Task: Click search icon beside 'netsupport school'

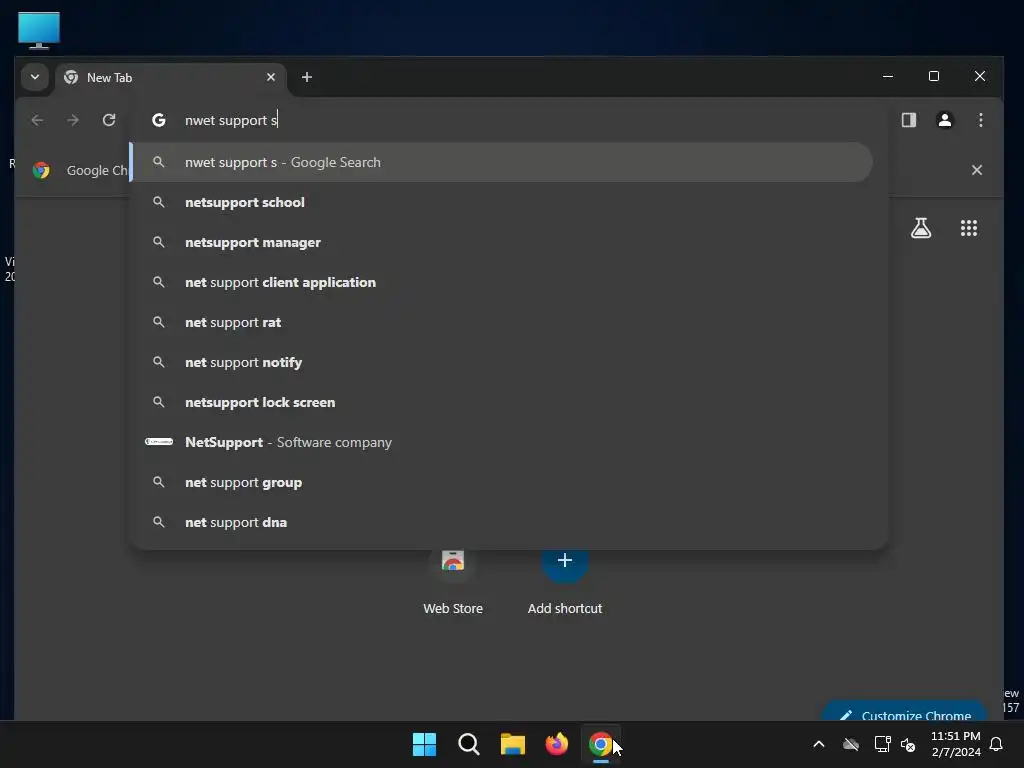Action: coord(159,202)
